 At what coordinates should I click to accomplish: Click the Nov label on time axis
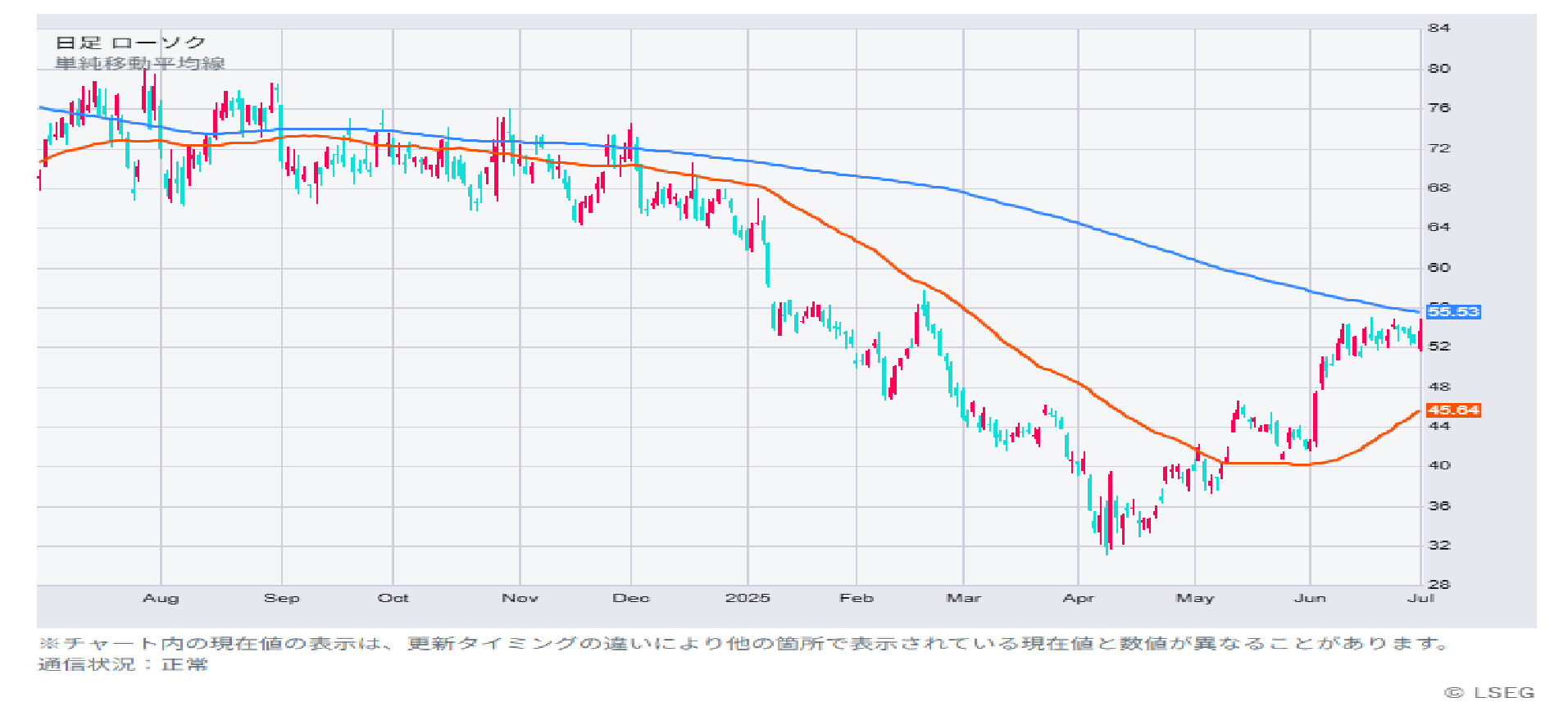tap(520, 598)
